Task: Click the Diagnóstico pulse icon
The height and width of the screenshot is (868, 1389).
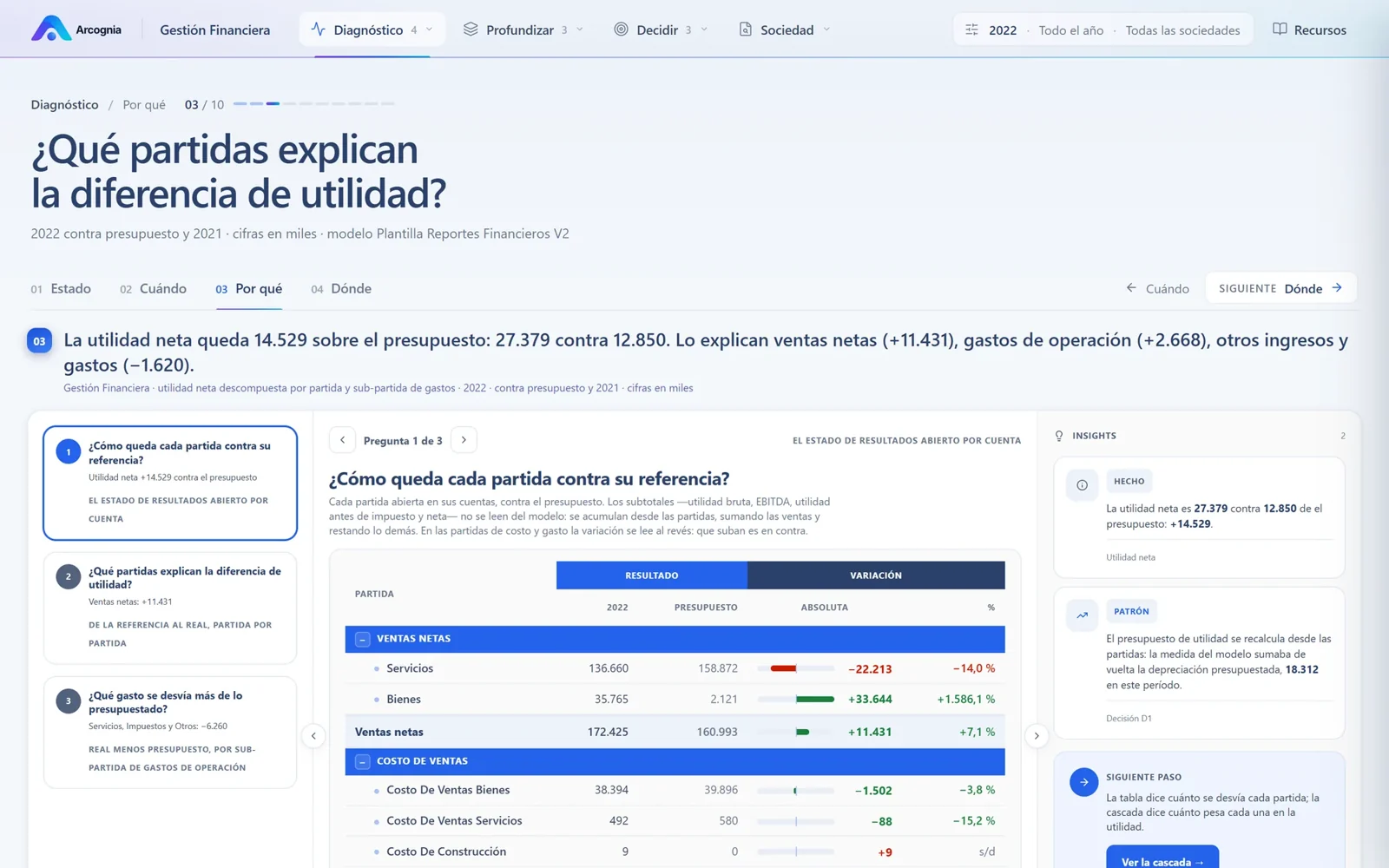Action: pos(319,30)
